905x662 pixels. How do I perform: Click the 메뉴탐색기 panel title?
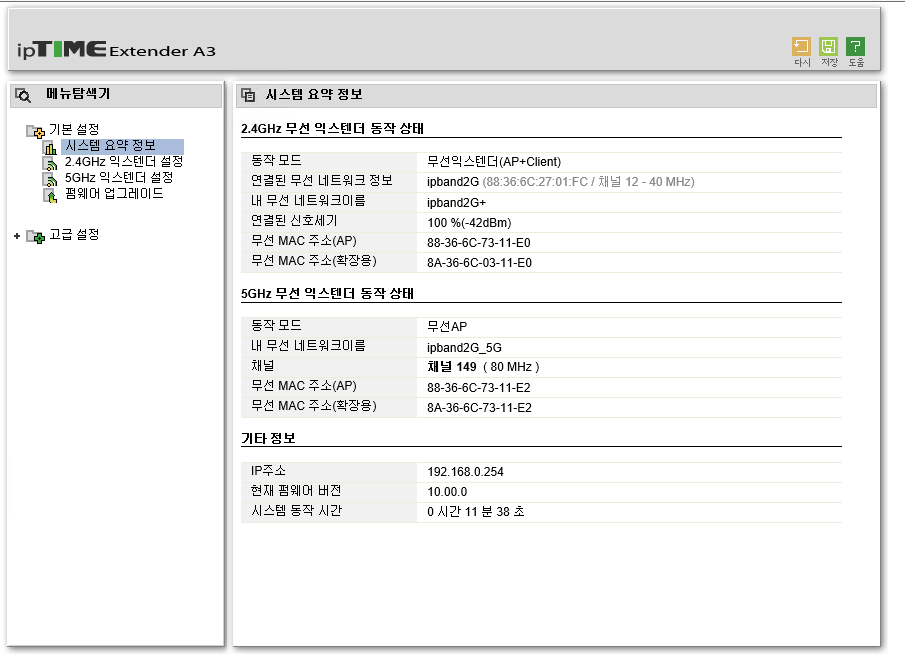[78, 94]
